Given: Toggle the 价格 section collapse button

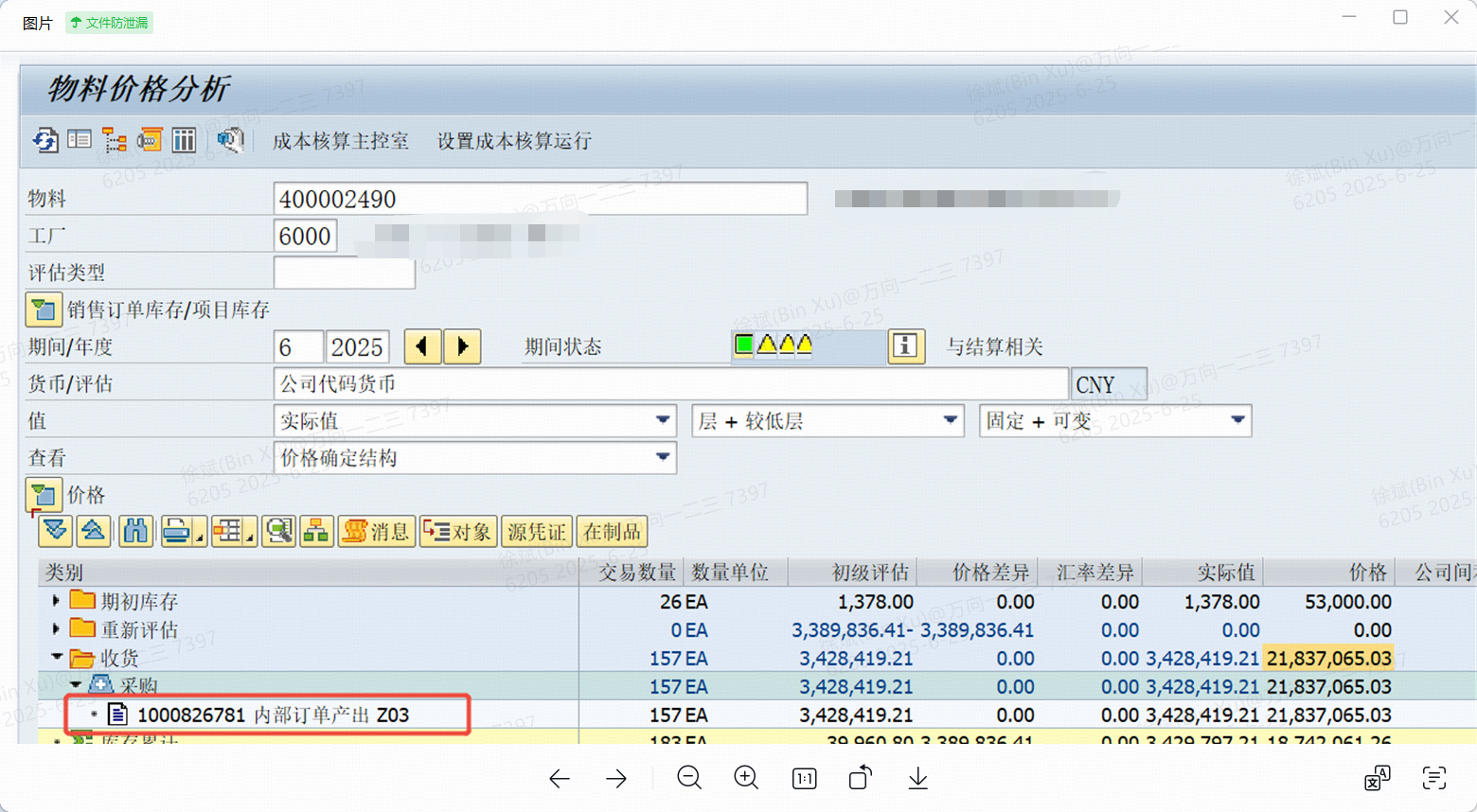Looking at the screenshot, I should pos(44,494).
